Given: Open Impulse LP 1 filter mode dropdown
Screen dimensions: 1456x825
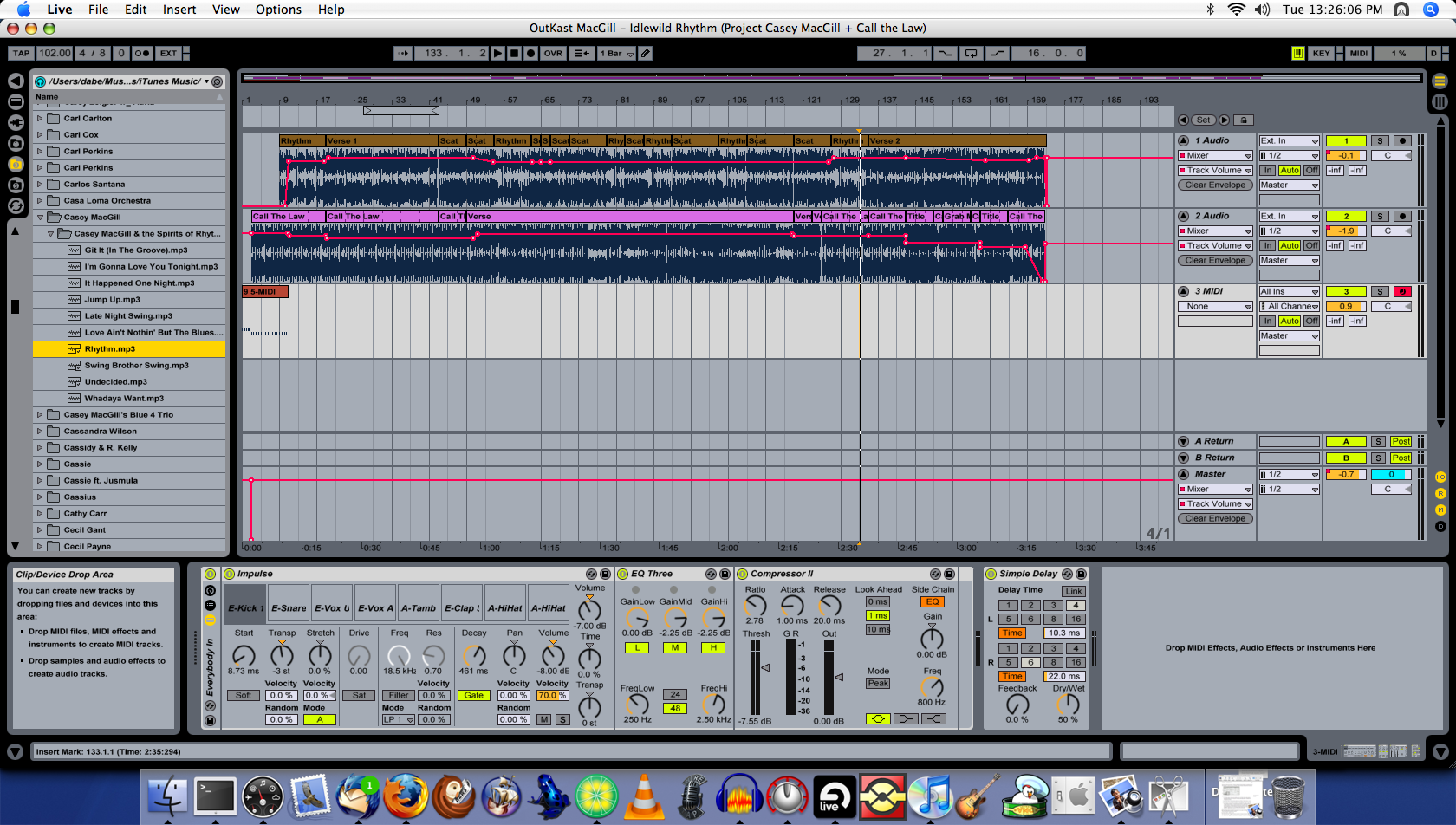Looking at the screenshot, I should pyautogui.click(x=399, y=719).
